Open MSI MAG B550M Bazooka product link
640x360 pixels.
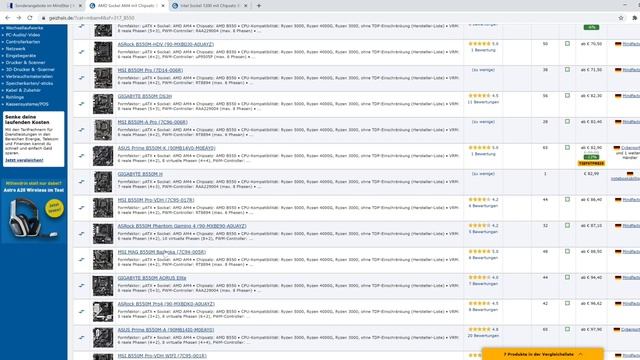point(162,252)
